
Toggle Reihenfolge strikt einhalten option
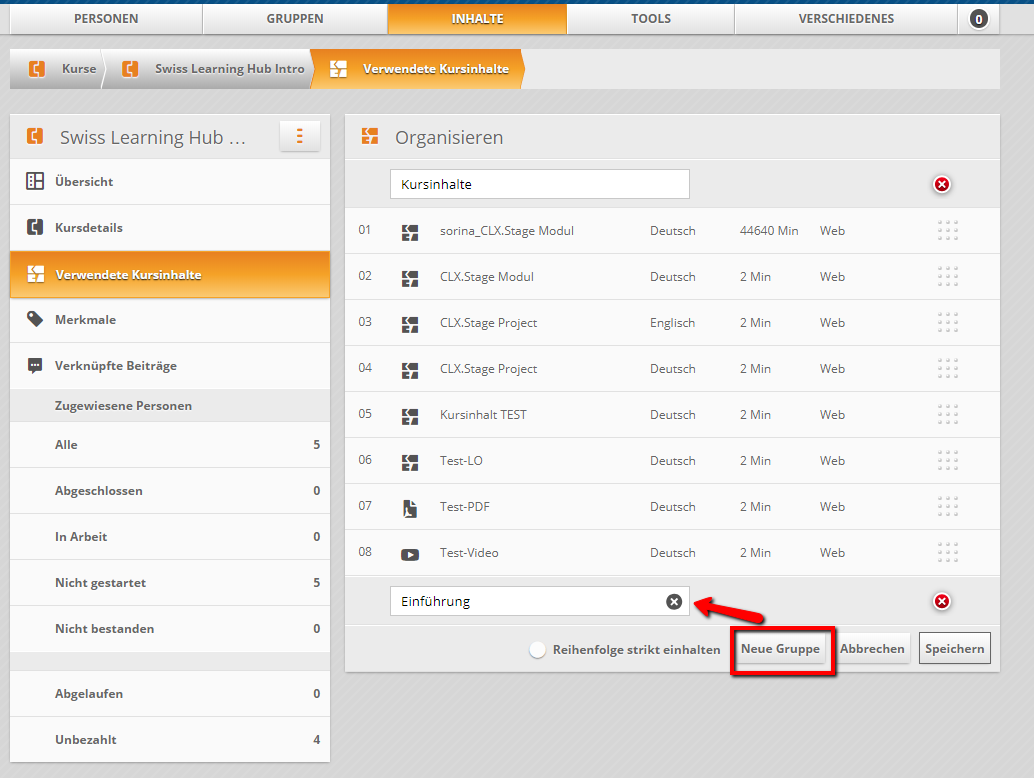[538, 649]
